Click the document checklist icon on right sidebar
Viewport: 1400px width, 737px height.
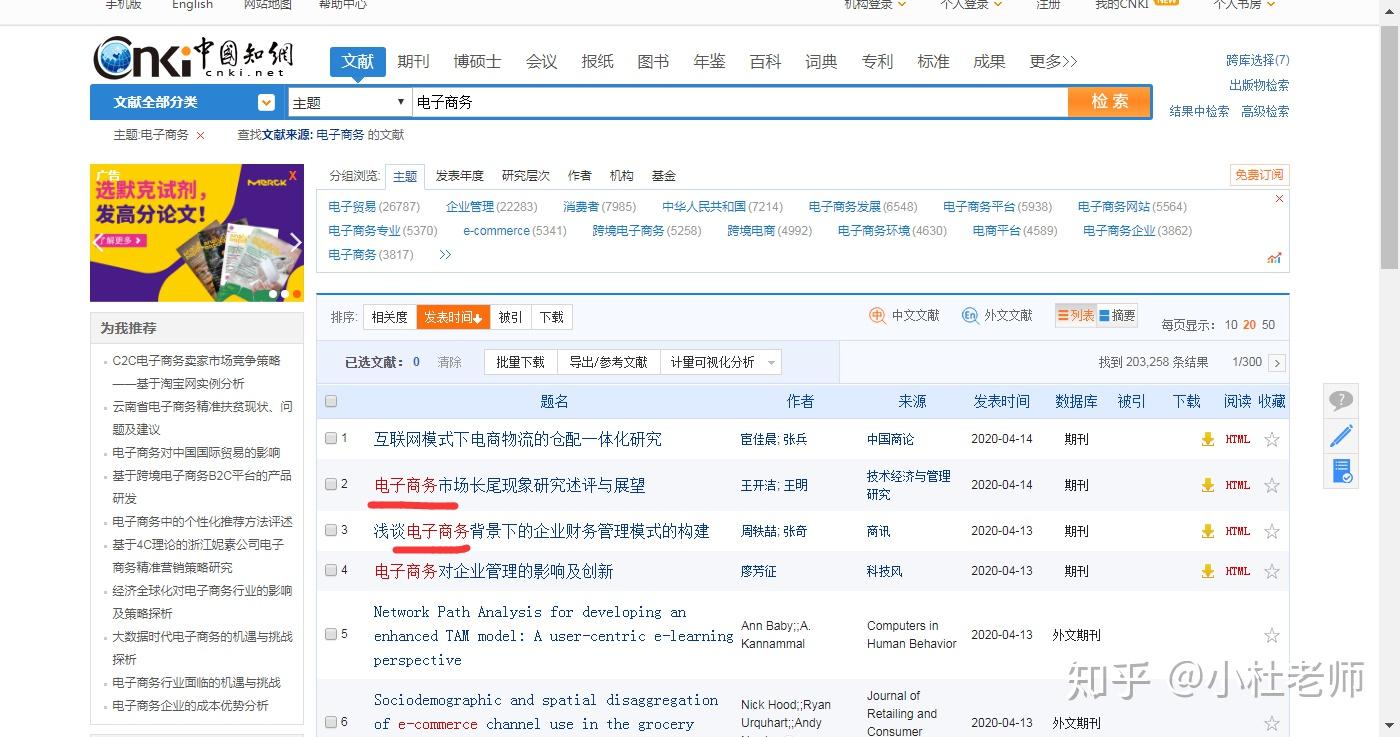click(1341, 471)
